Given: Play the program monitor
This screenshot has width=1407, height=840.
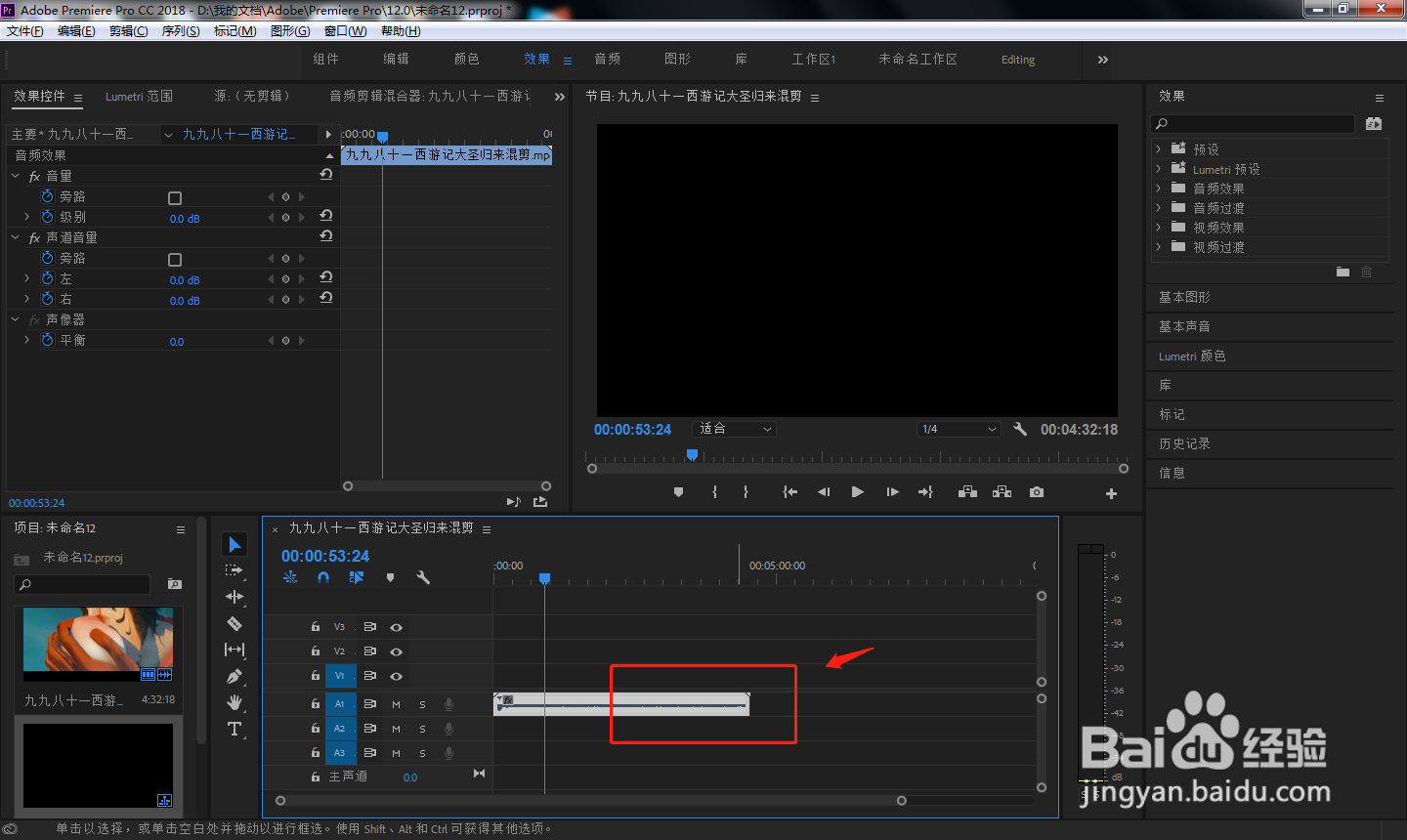Looking at the screenshot, I should tap(857, 492).
